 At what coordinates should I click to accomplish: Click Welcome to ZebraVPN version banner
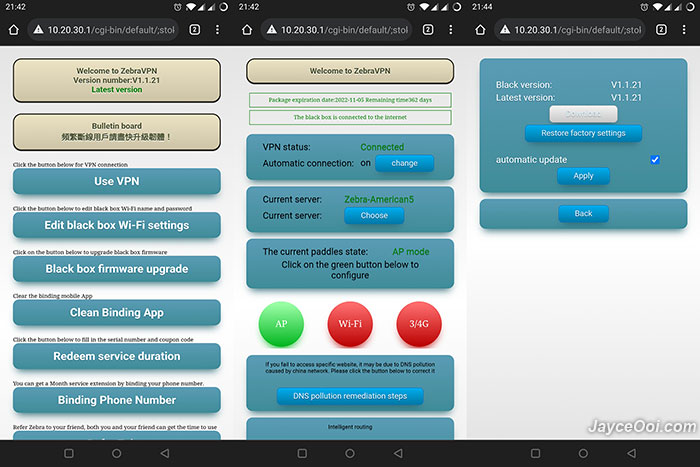coord(117,80)
